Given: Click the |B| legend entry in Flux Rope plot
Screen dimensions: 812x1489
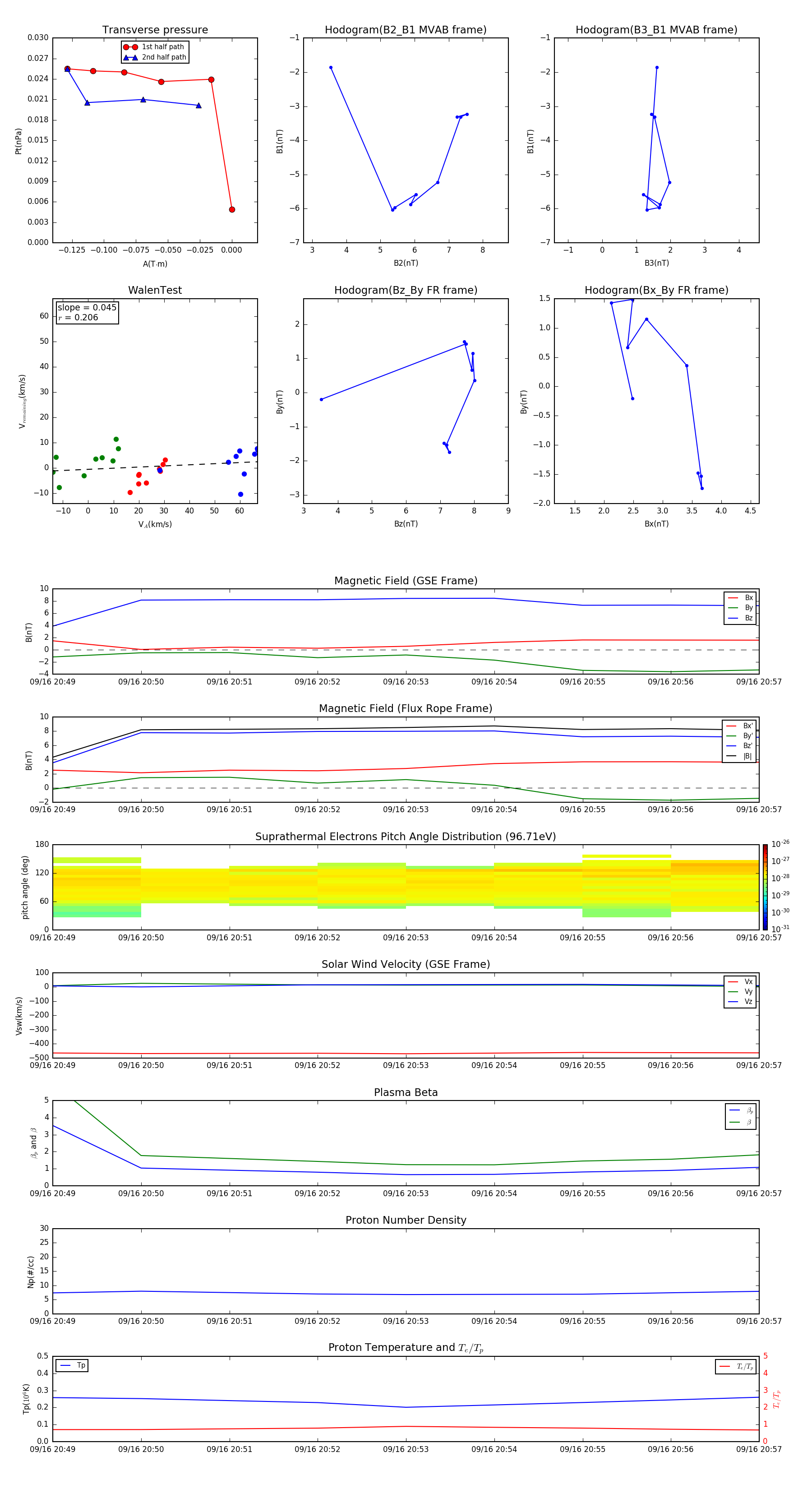Looking at the screenshot, I should (x=739, y=756).
